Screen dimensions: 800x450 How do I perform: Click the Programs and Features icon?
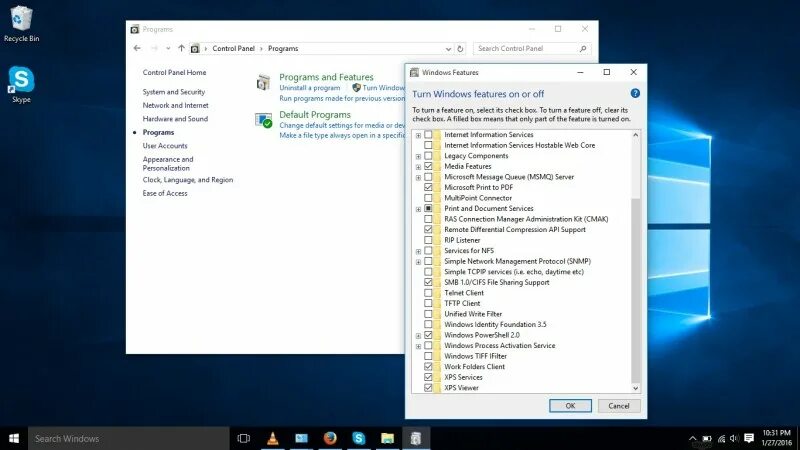pos(264,82)
